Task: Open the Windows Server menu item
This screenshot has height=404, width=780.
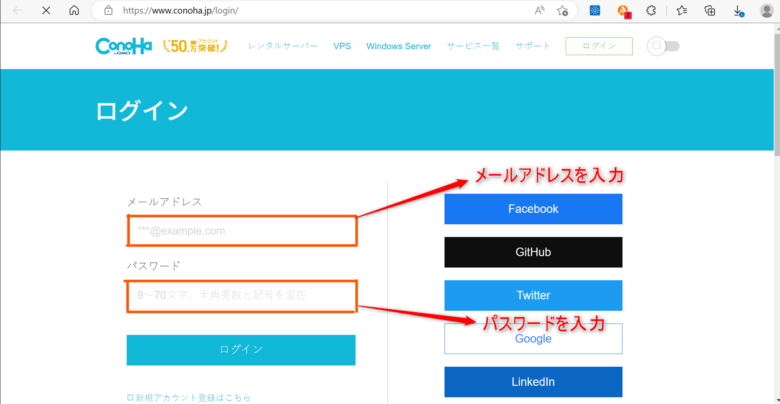Action: (398, 46)
